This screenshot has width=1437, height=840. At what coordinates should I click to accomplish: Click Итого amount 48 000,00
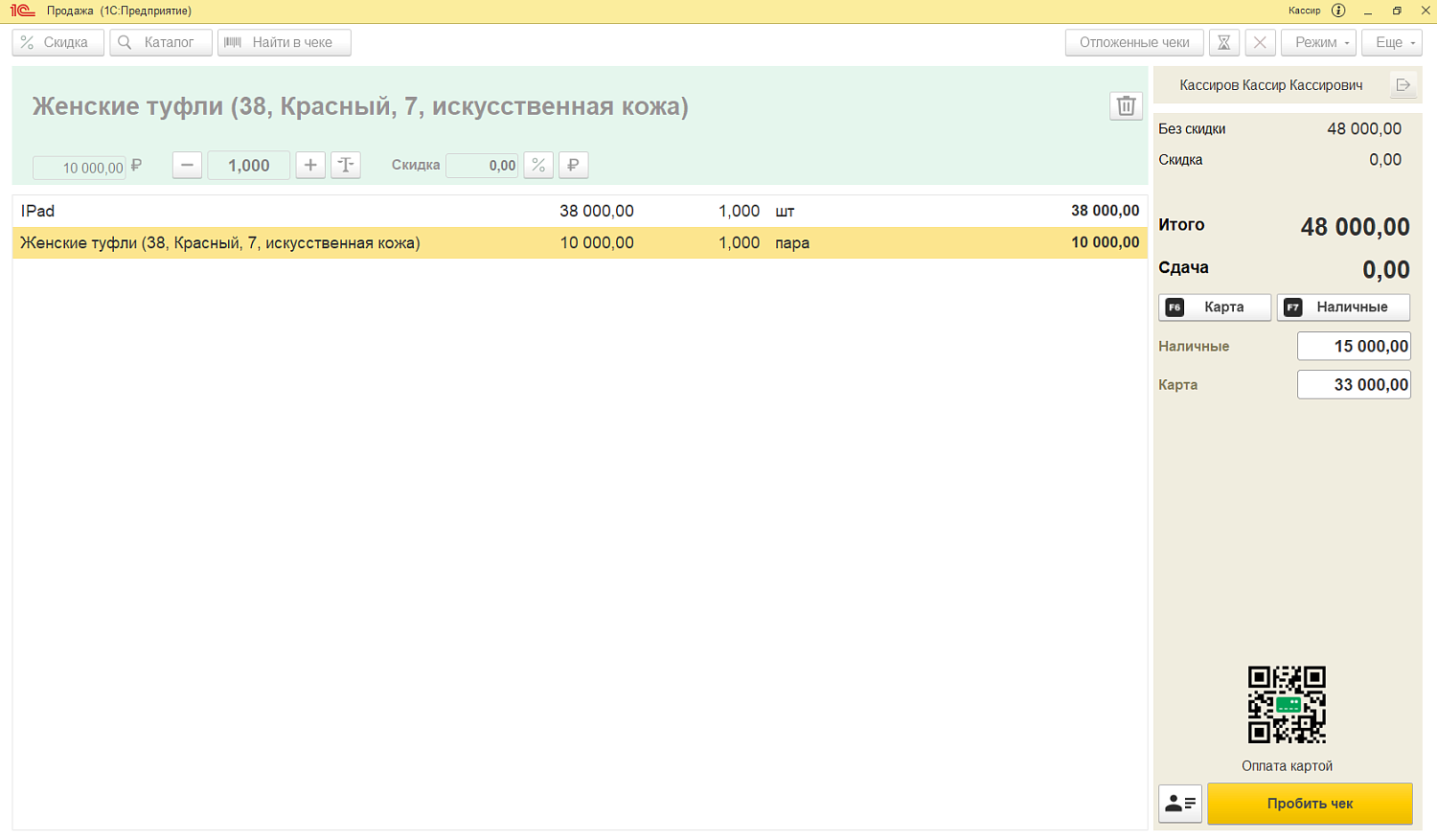[1355, 227]
